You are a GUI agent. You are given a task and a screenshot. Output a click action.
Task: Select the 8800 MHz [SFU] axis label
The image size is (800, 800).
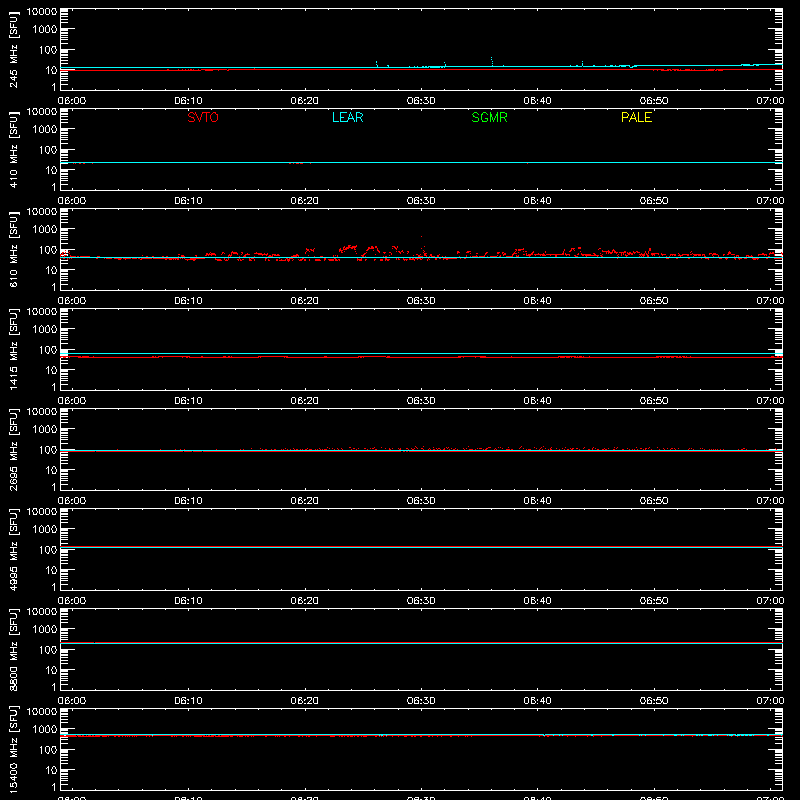[13, 649]
